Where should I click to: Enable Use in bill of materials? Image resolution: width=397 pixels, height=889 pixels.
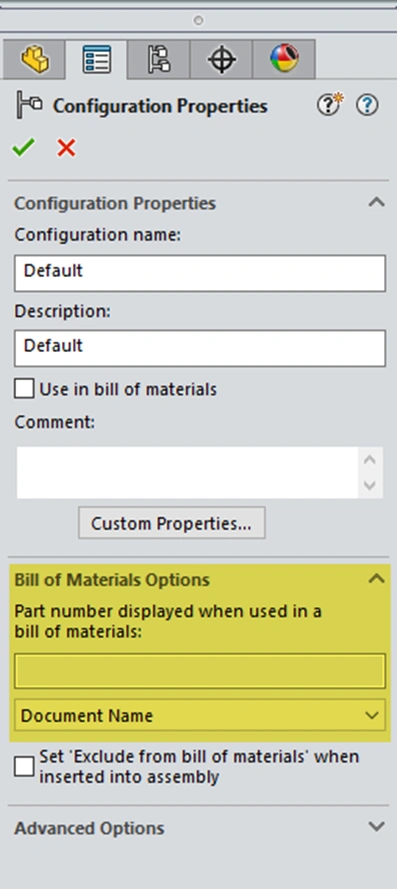pyautogui.click(x=24, y=389)
